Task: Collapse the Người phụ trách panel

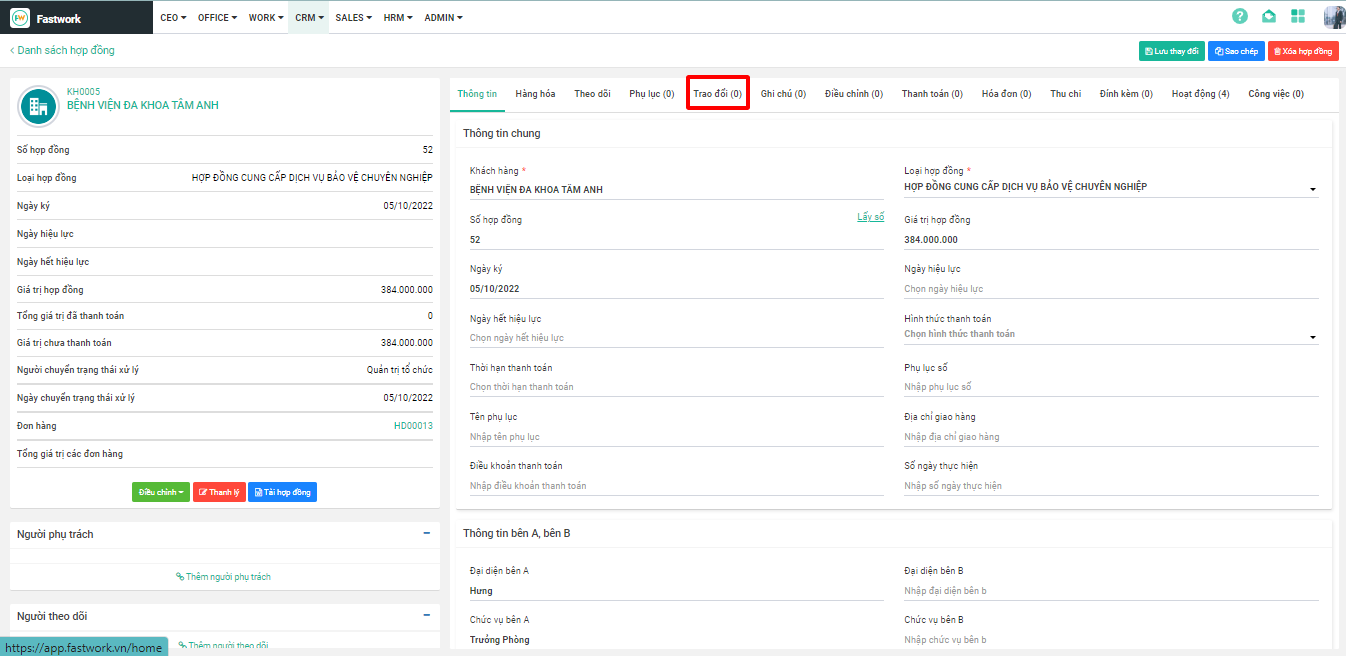Action: pos(427,534)
